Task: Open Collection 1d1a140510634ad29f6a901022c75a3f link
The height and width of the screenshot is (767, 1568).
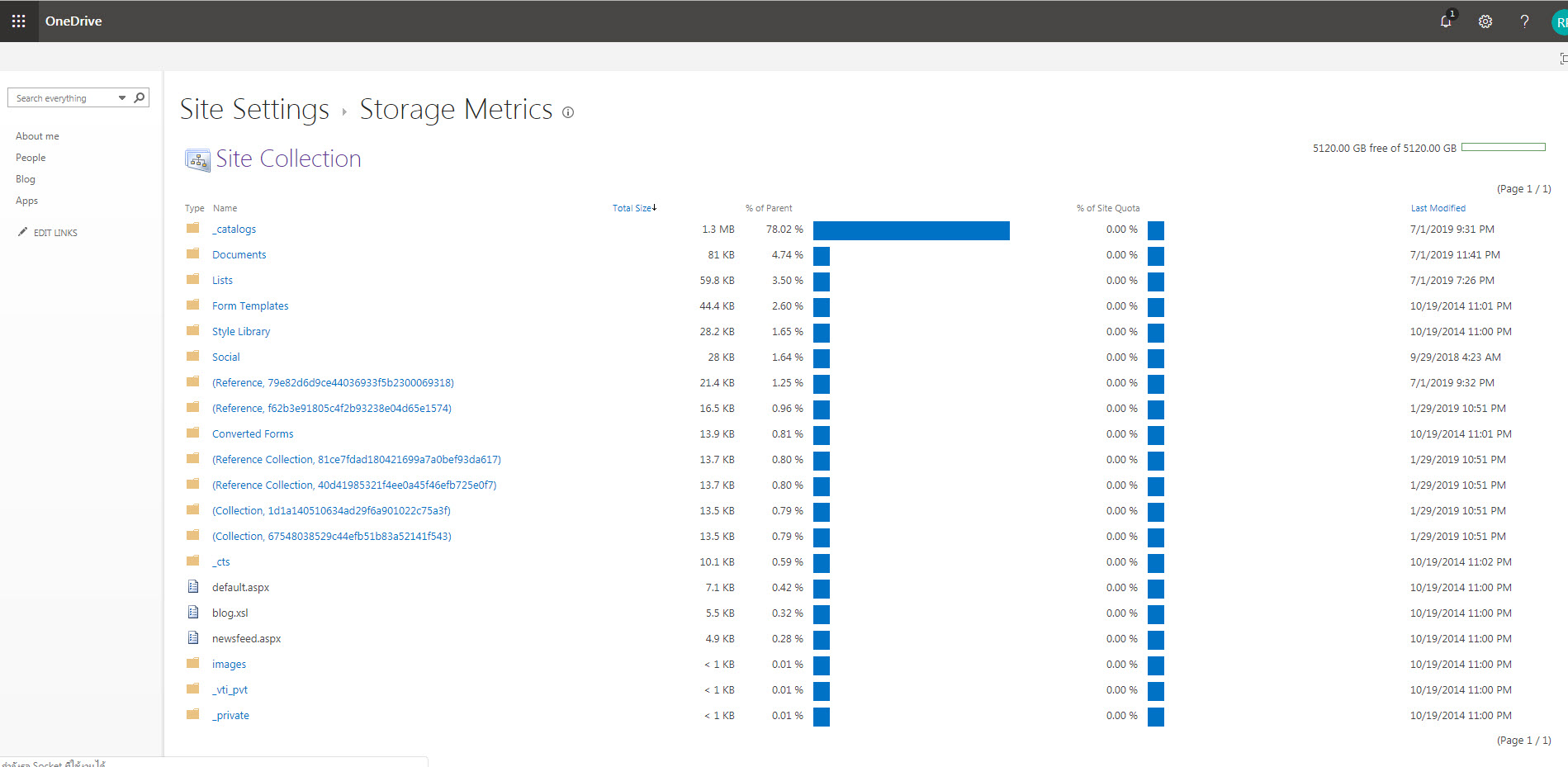Action: coord(331,511)
